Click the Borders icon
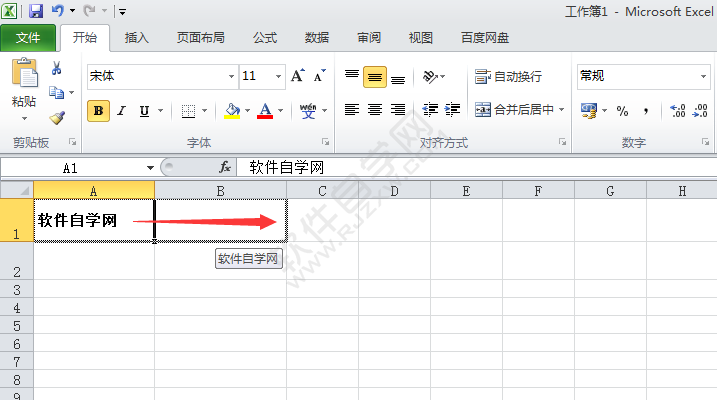The image size is (717, 400). pos(188,111)
